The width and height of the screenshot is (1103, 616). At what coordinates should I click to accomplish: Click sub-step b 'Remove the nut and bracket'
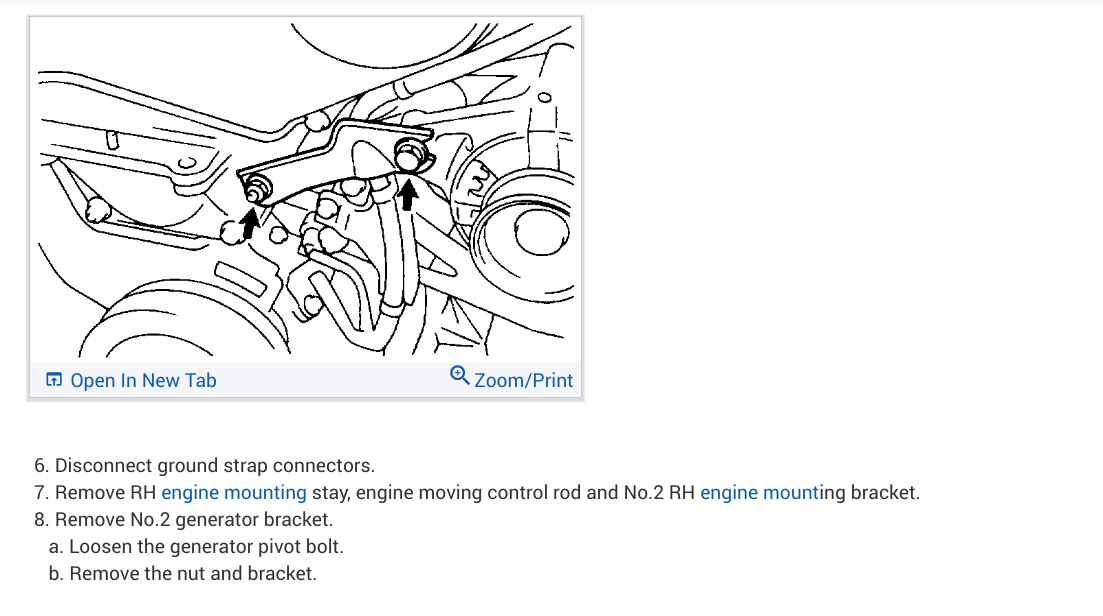[x=193, y=573]
